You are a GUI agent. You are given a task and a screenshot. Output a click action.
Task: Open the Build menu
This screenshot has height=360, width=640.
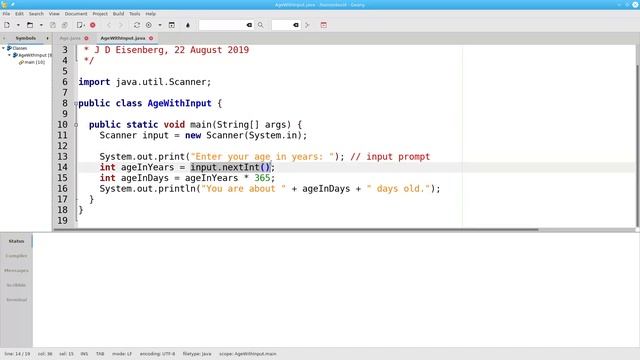[x=118, y=13]
